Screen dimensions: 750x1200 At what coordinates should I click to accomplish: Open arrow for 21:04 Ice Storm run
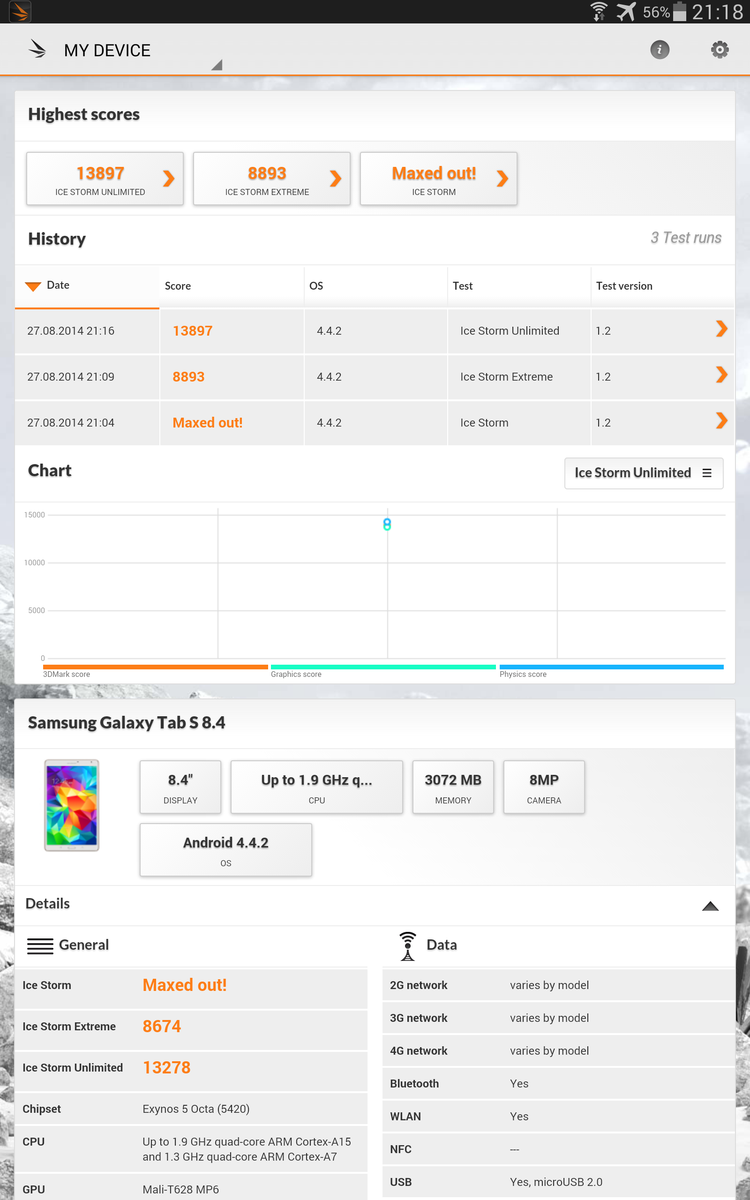pos(721,421)
